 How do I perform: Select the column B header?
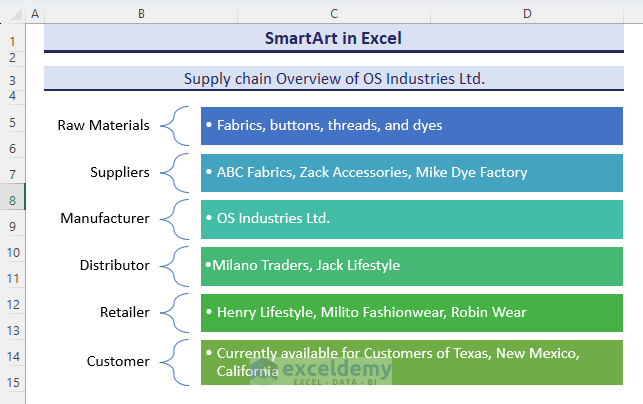pos(141,14)
